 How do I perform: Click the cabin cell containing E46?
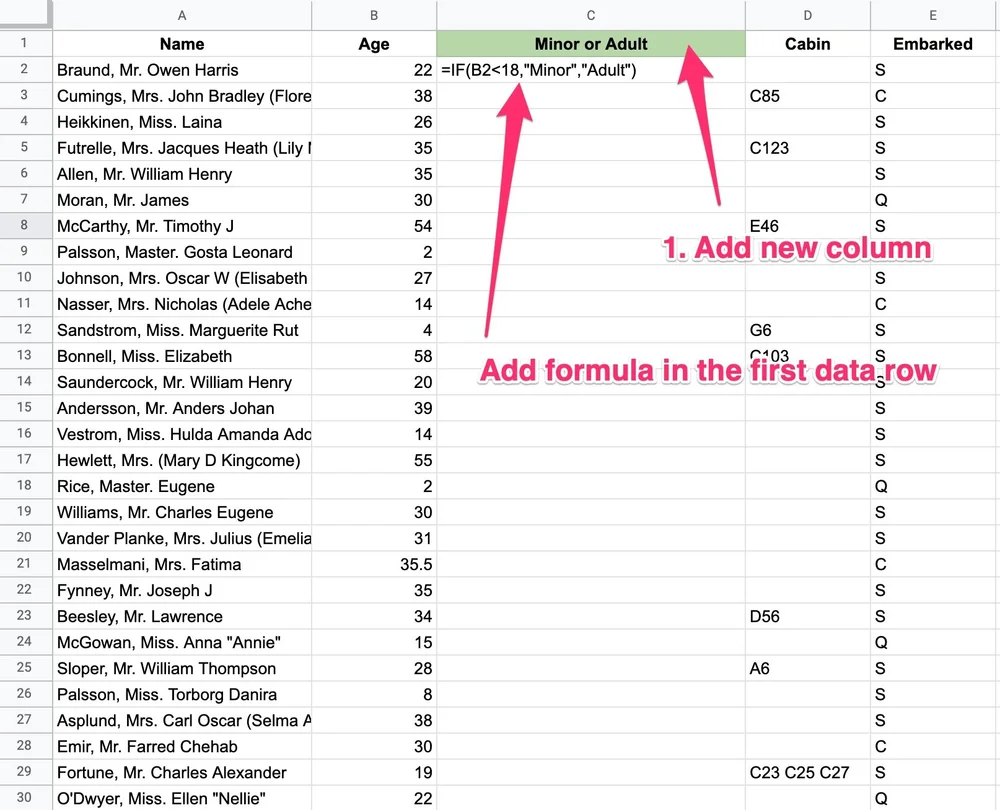(808, 225)
